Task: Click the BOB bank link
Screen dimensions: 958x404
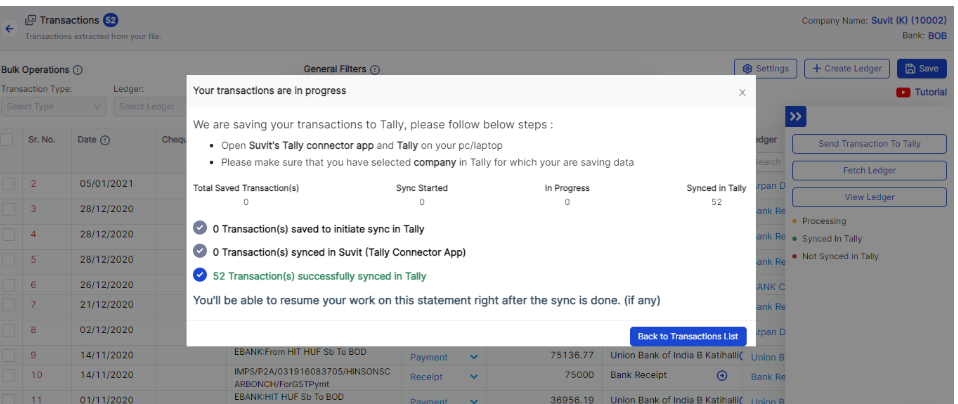Action: click(x=937, y=36)
